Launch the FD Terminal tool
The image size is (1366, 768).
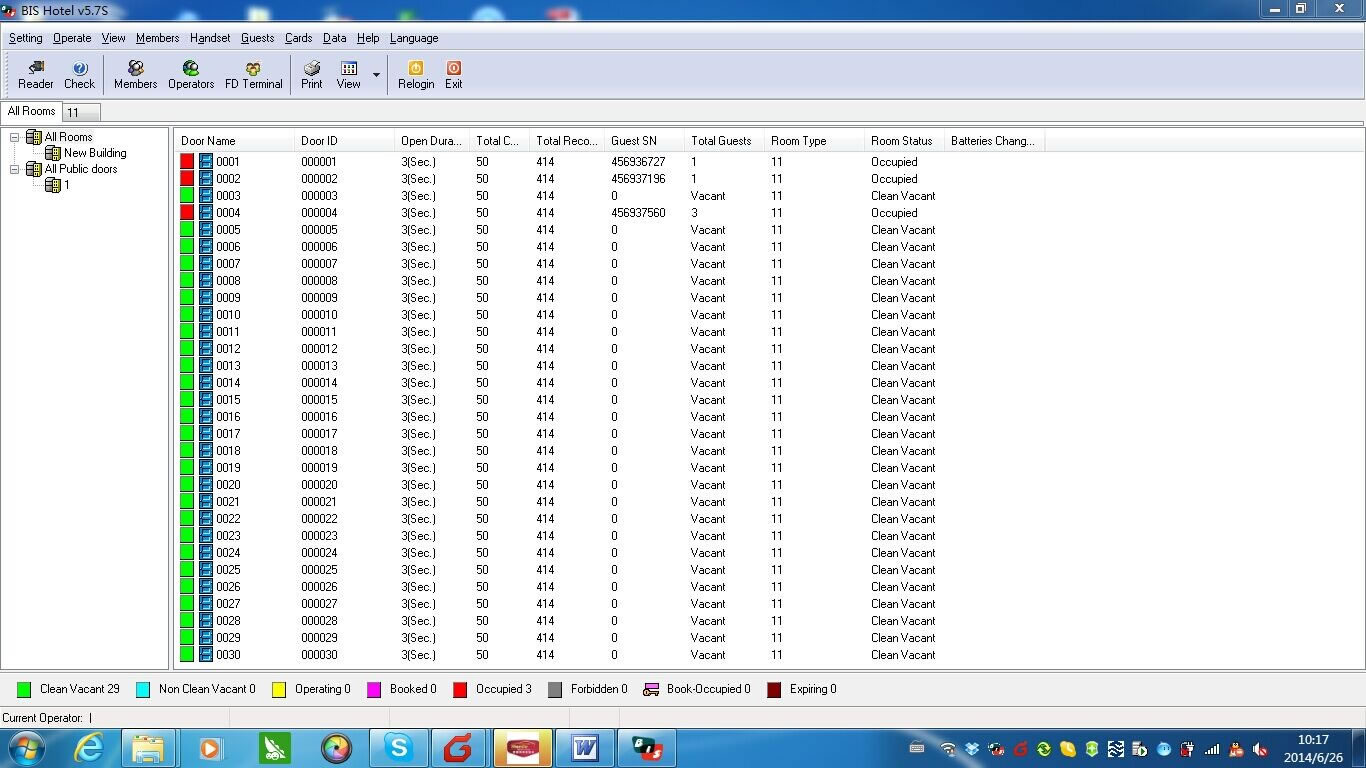pyautogui.click(x=253, y=74)
